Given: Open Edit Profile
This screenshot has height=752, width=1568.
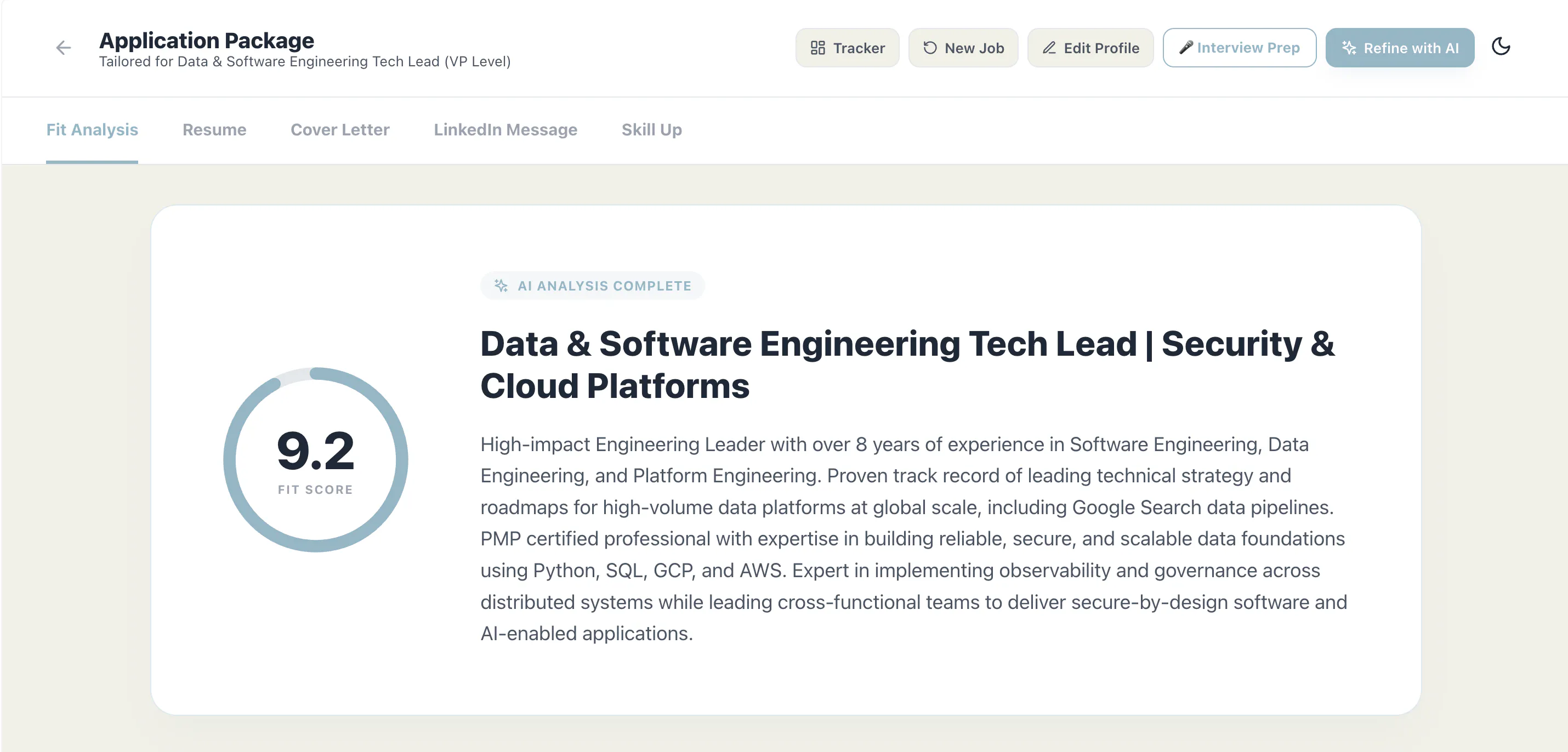Looking at the screenshot, I should (x=1090, y=48).
